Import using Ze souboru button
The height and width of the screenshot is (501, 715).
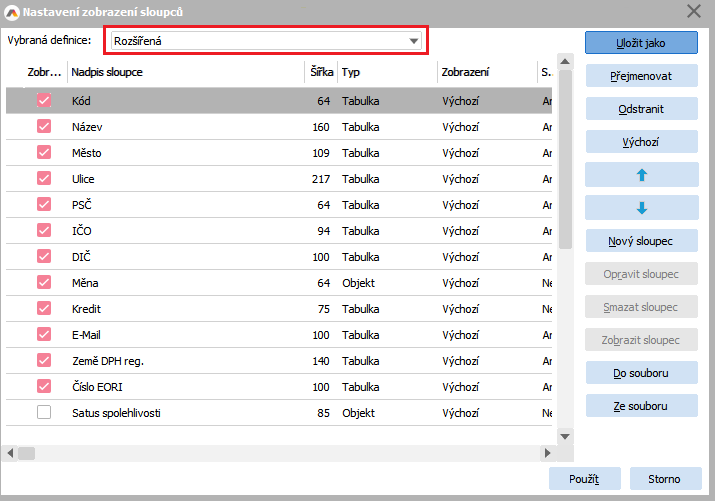coord(641,406)
